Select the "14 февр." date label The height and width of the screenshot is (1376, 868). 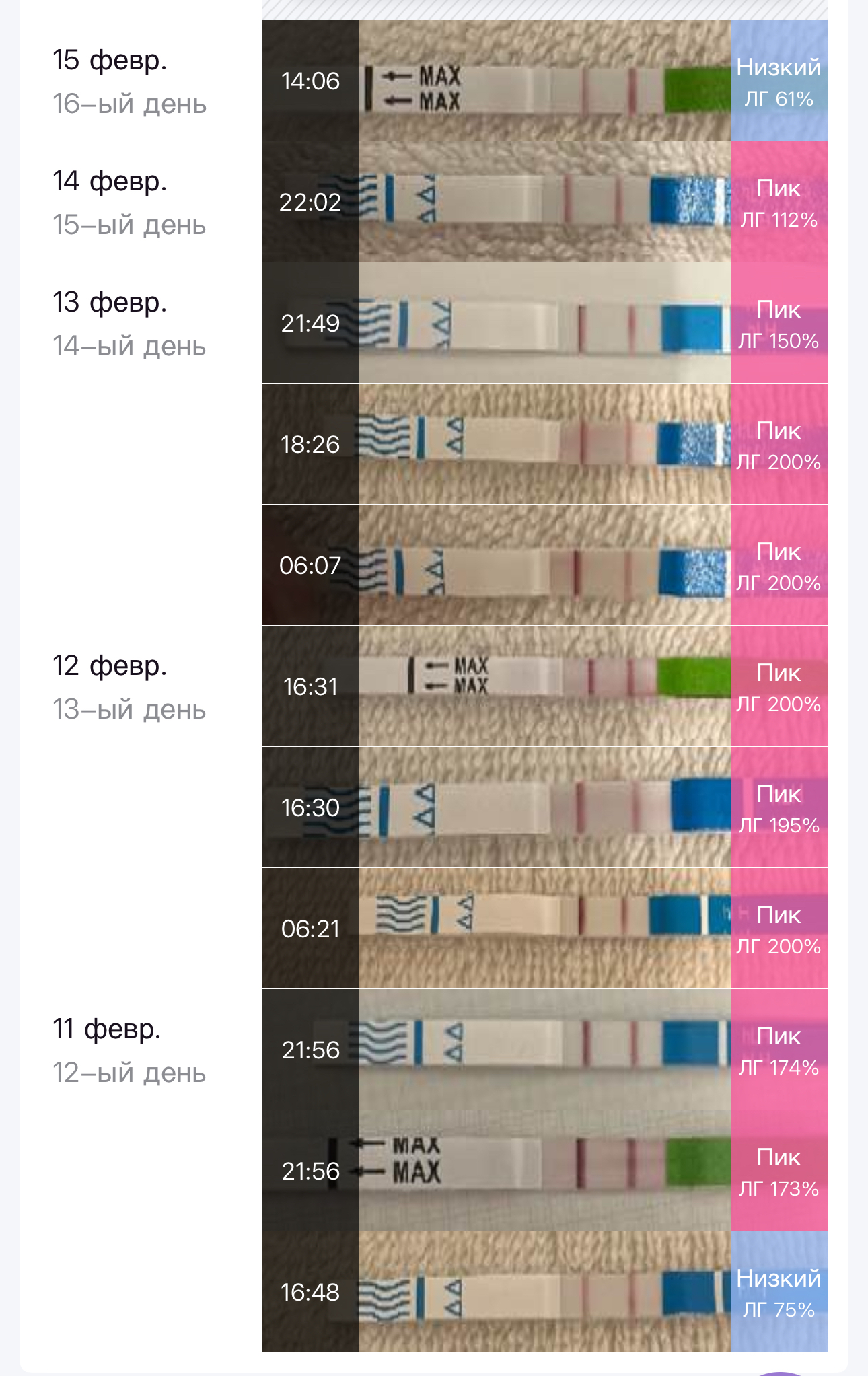tap(110, 182)
